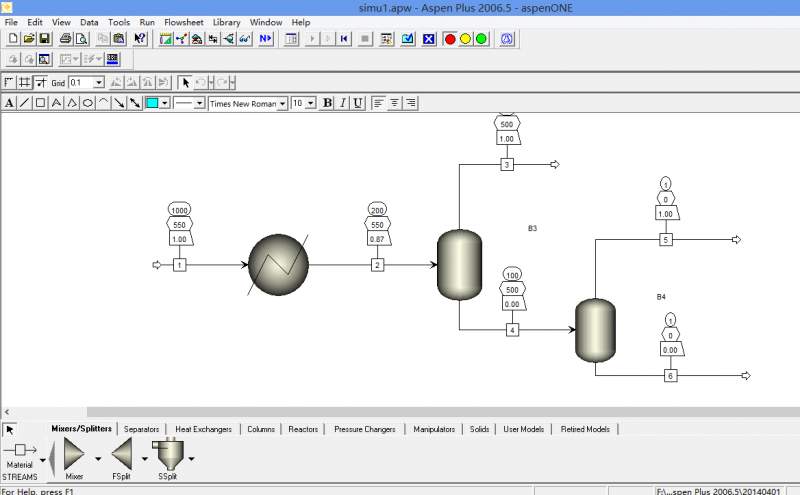Select the Text (A) drawing tool
The image size is (800, 495).
(9, 103)
